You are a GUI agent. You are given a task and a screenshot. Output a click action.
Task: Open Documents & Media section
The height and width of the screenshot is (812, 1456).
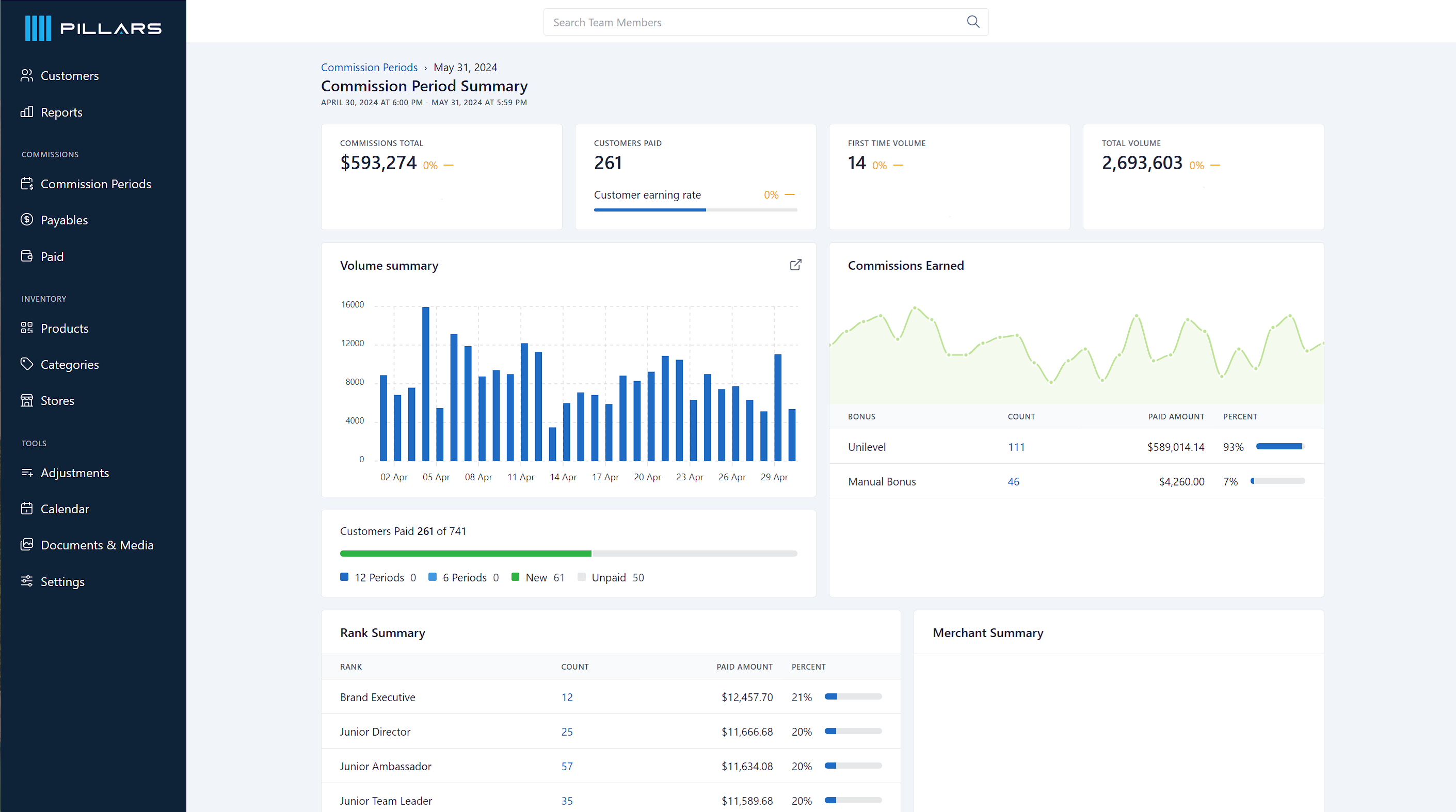(x=97, y=545)
